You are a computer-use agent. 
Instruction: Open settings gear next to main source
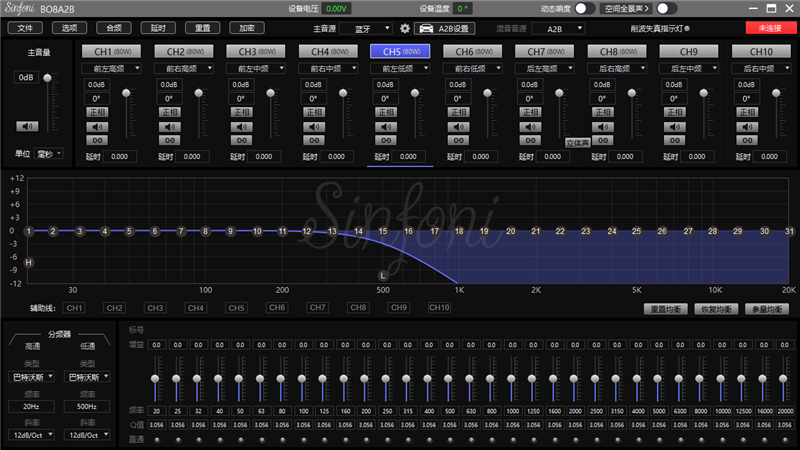(x=405, y=29)
